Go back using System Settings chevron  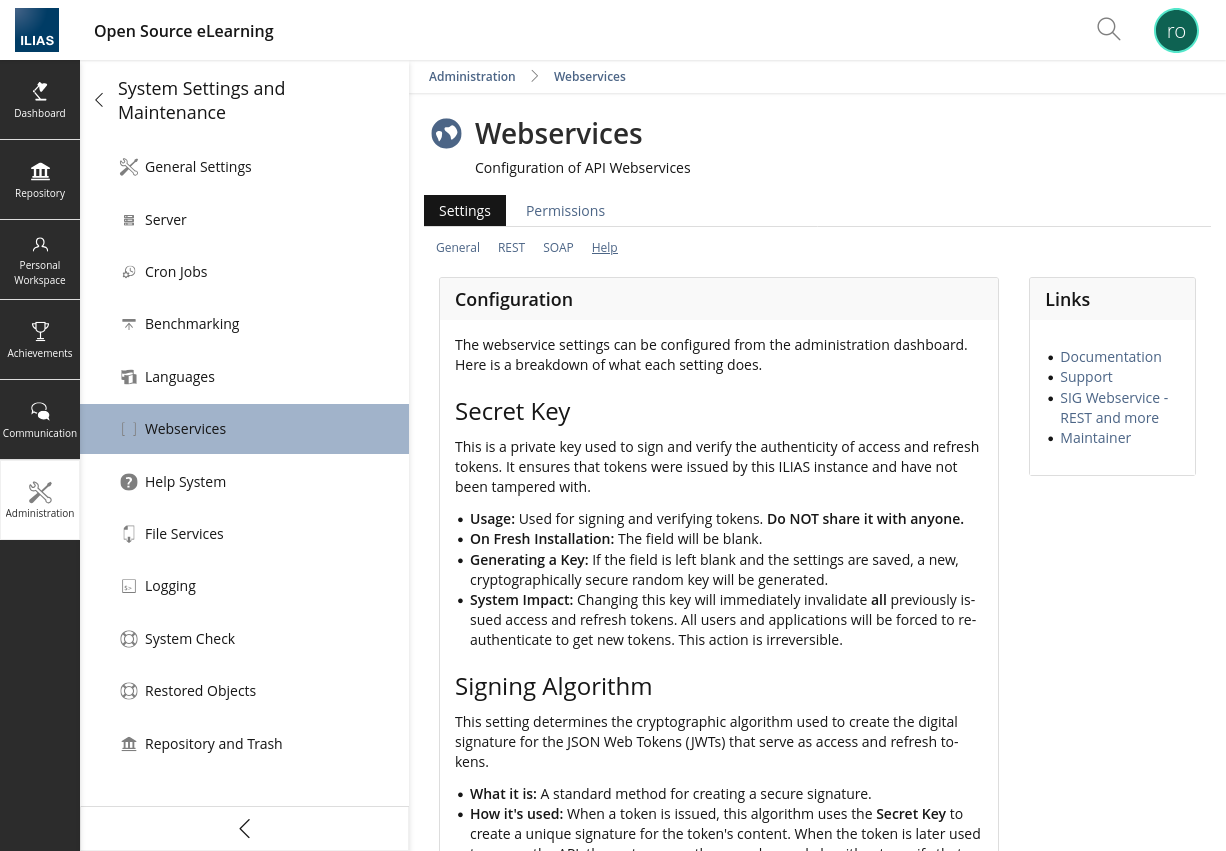tap(99, 100)
